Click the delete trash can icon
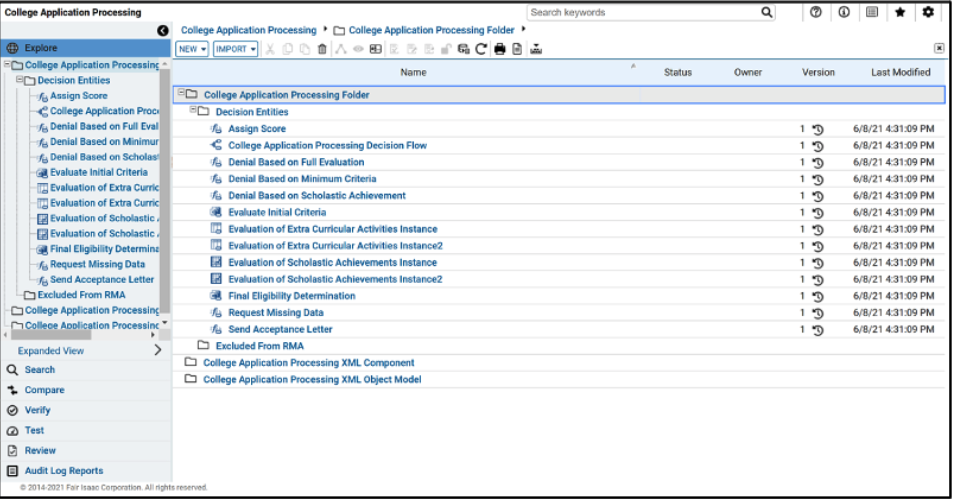Screen dimensions: 953x499 pos(322,49)
